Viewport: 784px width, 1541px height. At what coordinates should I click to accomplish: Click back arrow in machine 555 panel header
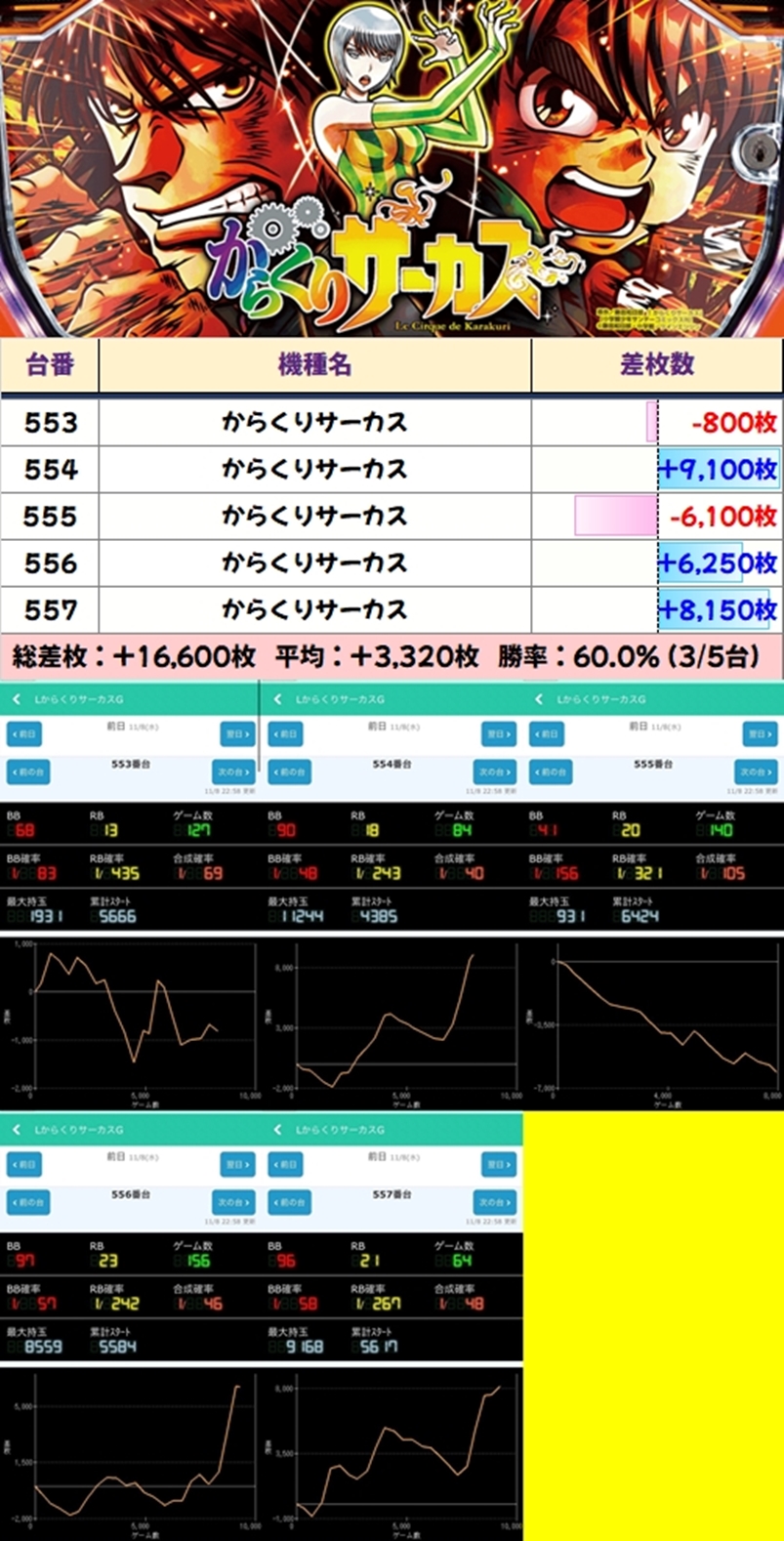[x=539, y=699]
